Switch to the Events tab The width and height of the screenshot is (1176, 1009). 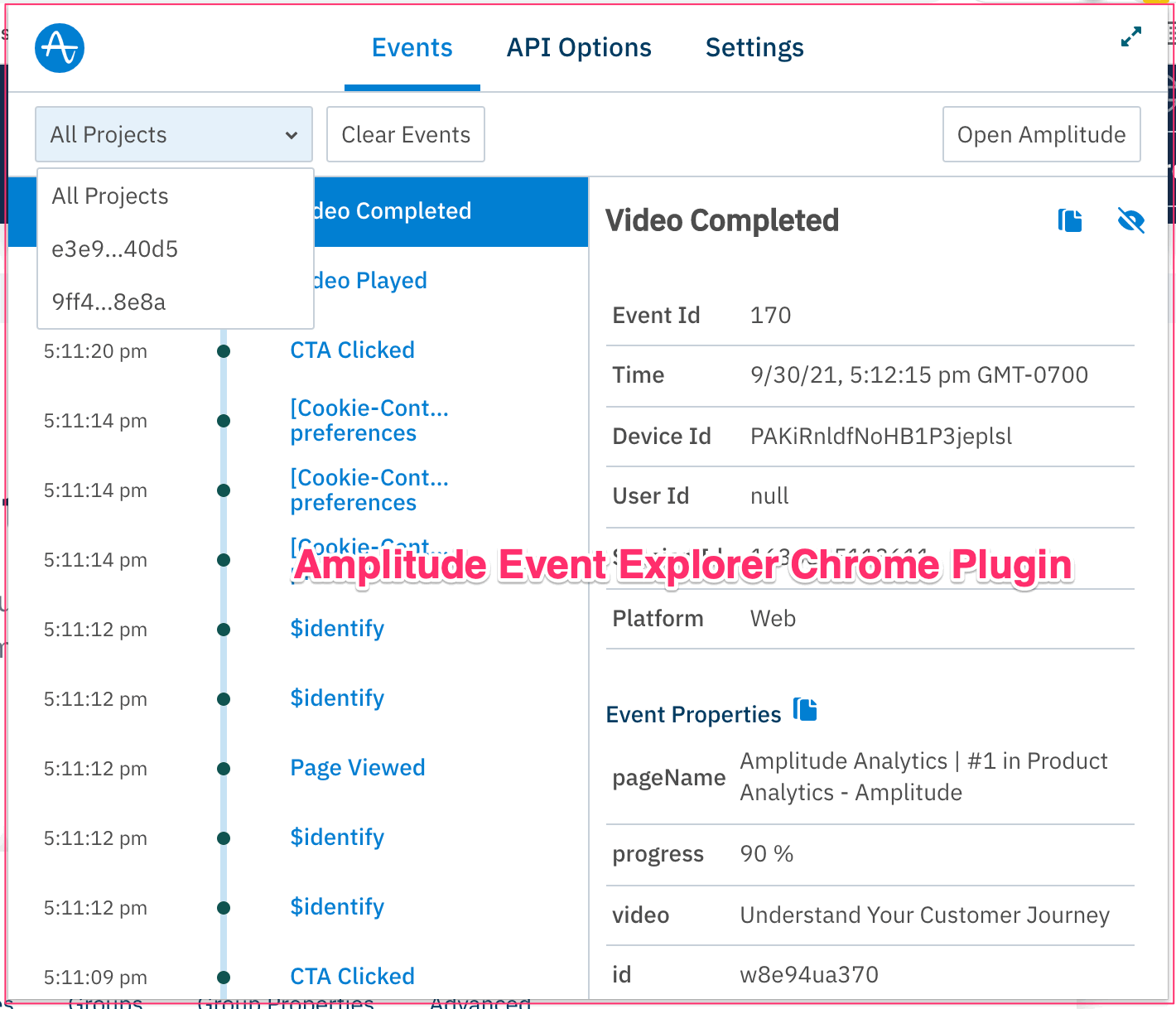pos(412,48)
